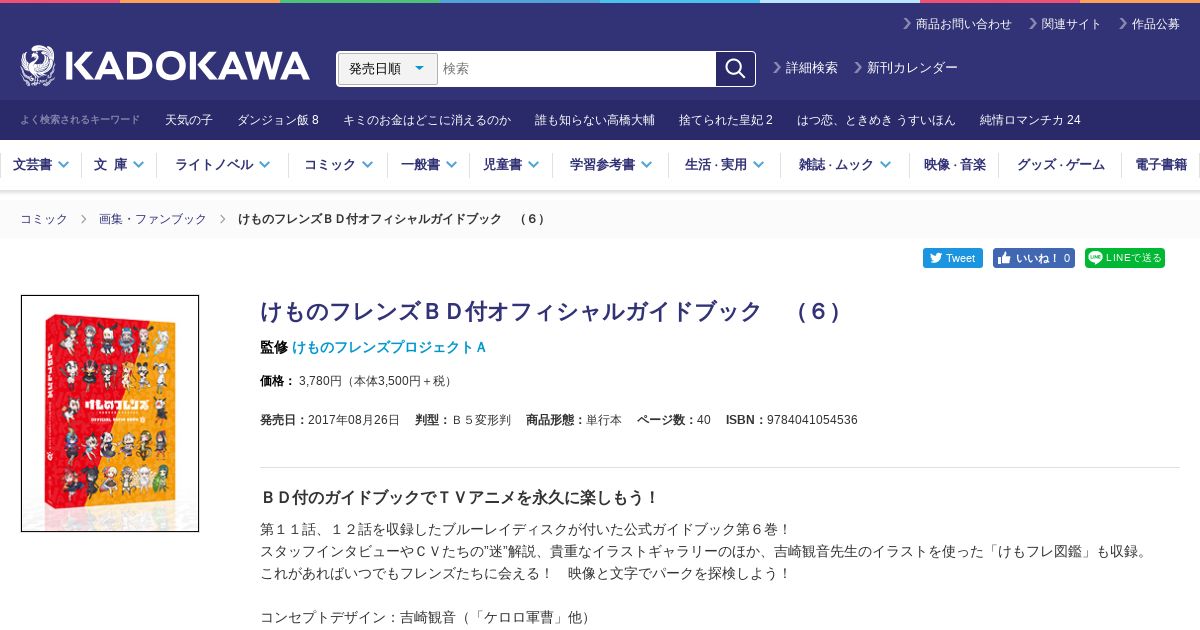Share via the Tweet button
1200x630 pixels.
click(x=953, y=258)
